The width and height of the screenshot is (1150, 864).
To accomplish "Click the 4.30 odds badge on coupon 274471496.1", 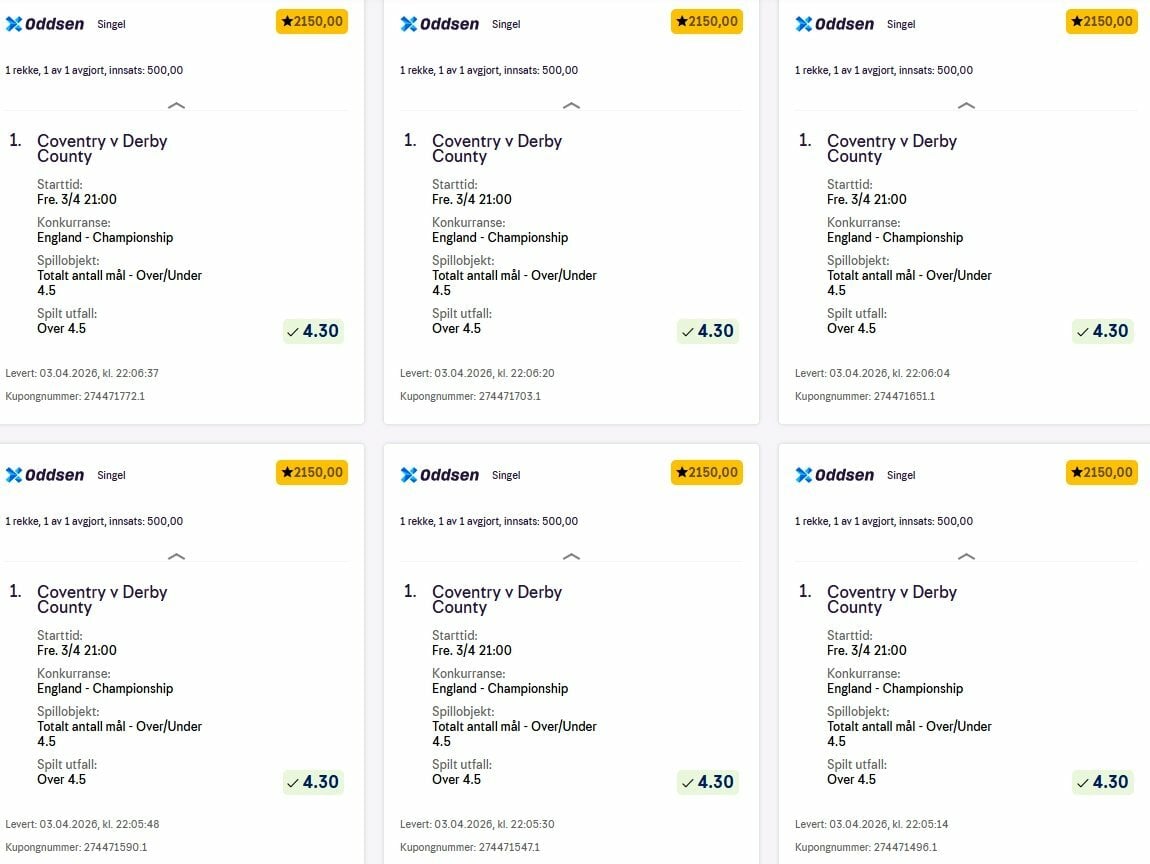I will click(x=1103, y=782).
